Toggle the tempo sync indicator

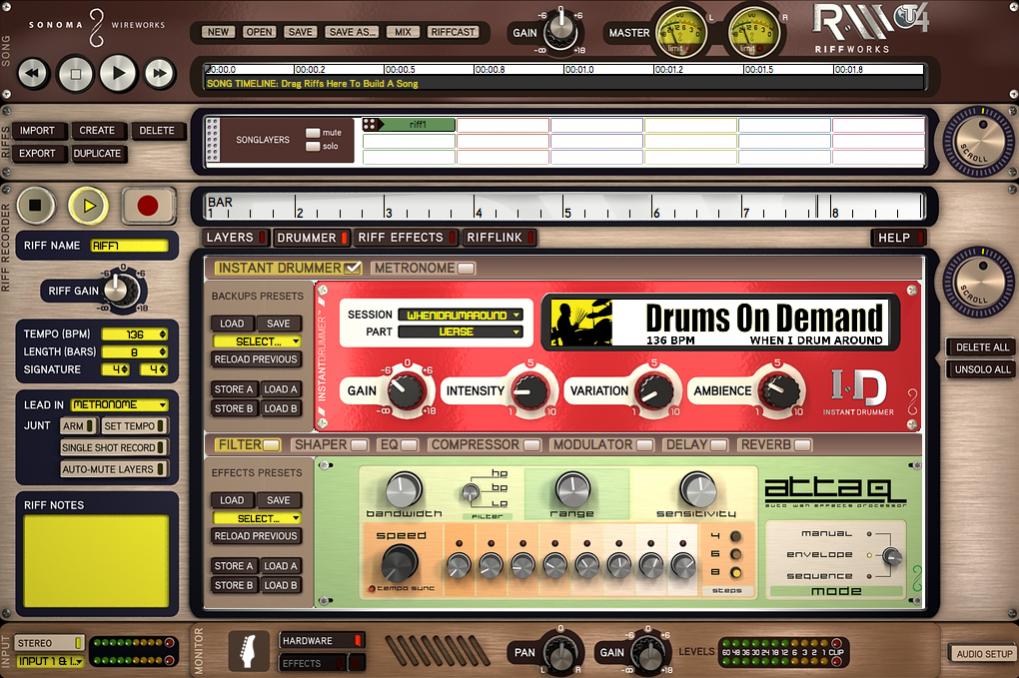point(372,588)
